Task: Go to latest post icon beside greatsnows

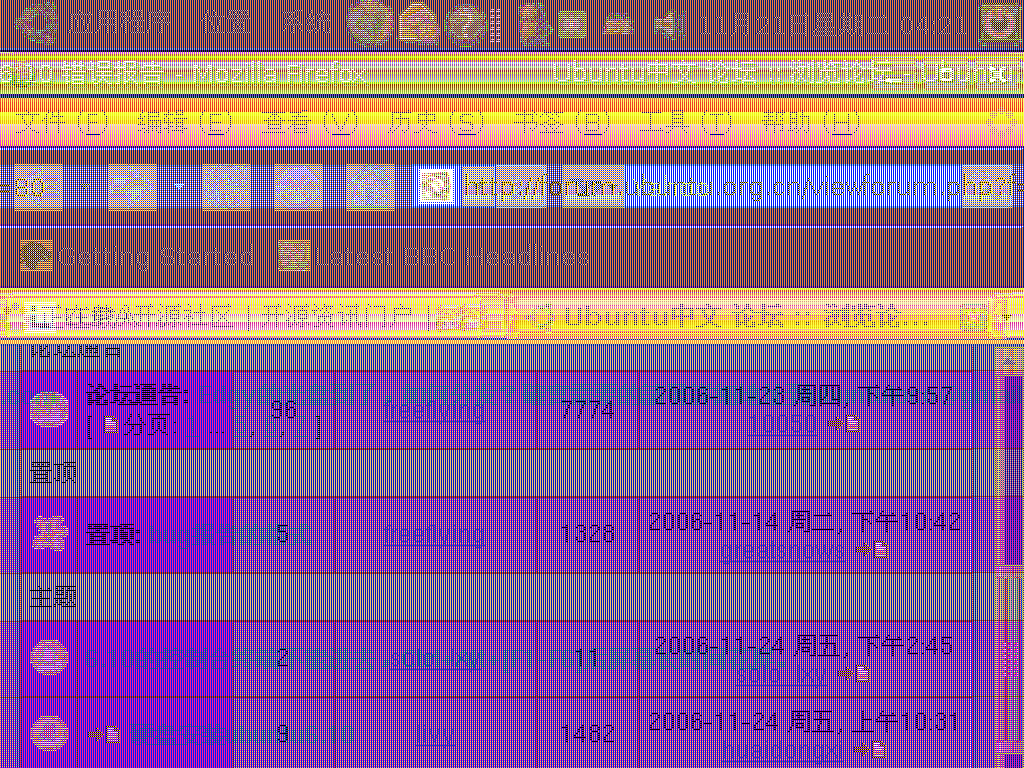Action: coord(872,550)
